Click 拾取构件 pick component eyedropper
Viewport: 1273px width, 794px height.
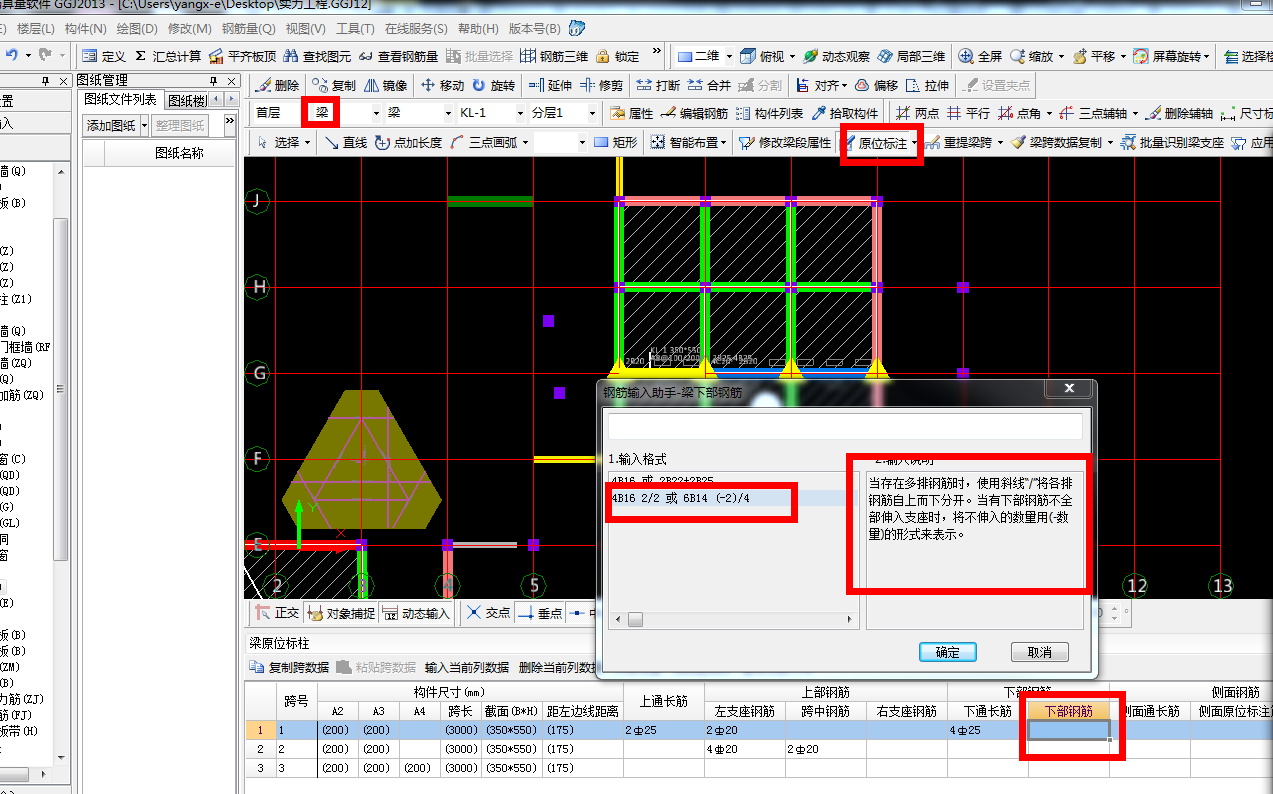tap(845, 113)
